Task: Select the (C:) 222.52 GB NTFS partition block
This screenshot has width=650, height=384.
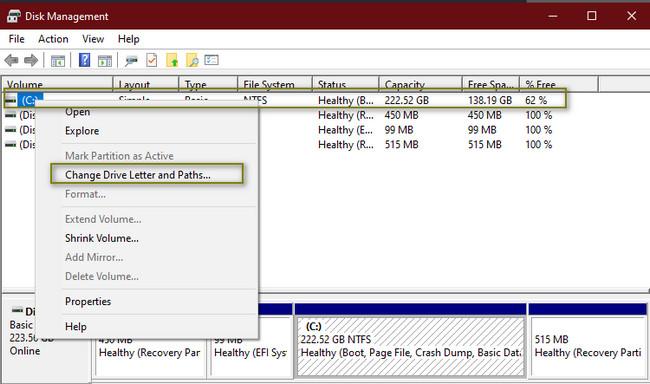Action: tap(411, 347)
